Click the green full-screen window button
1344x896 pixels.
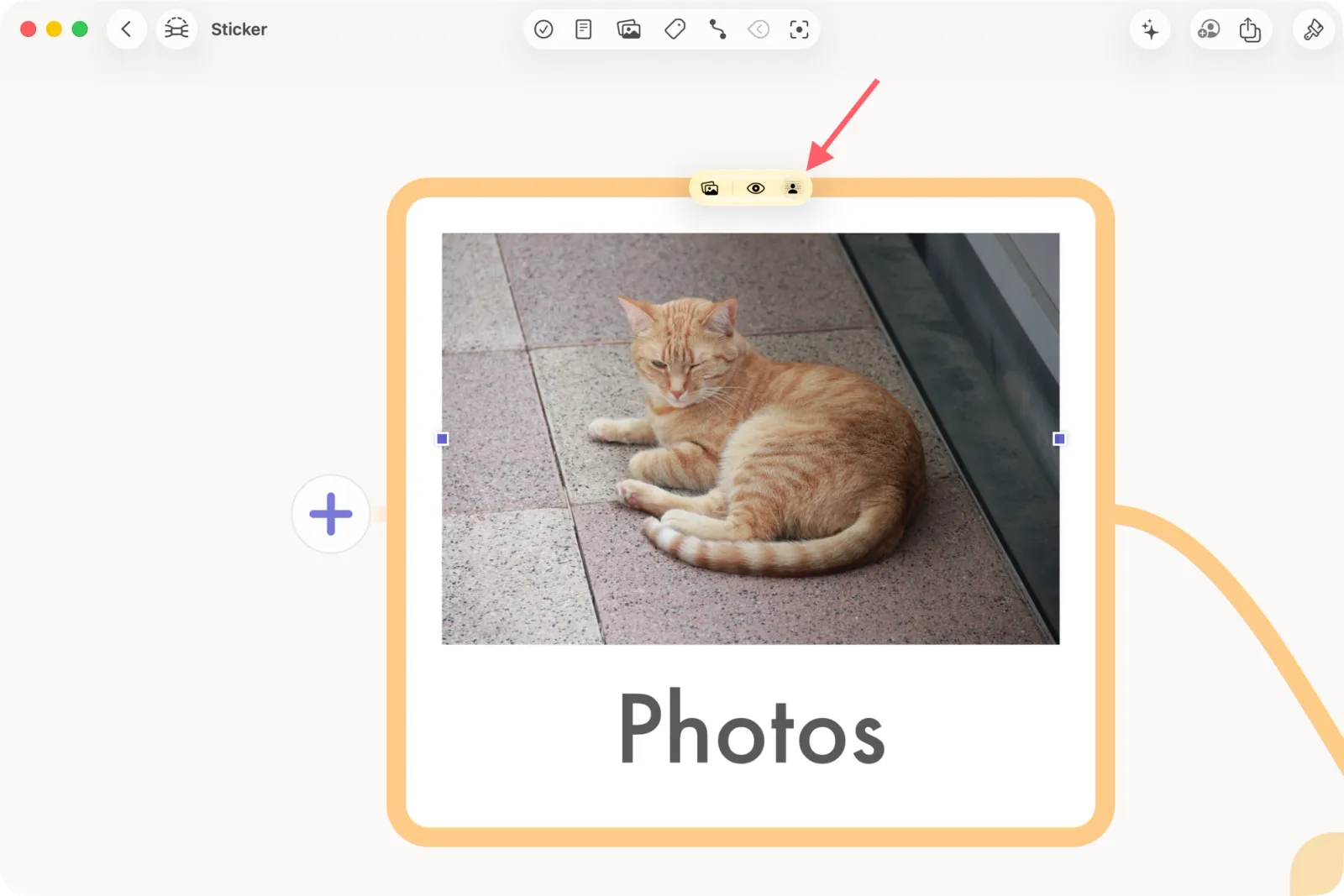point(80,29)
